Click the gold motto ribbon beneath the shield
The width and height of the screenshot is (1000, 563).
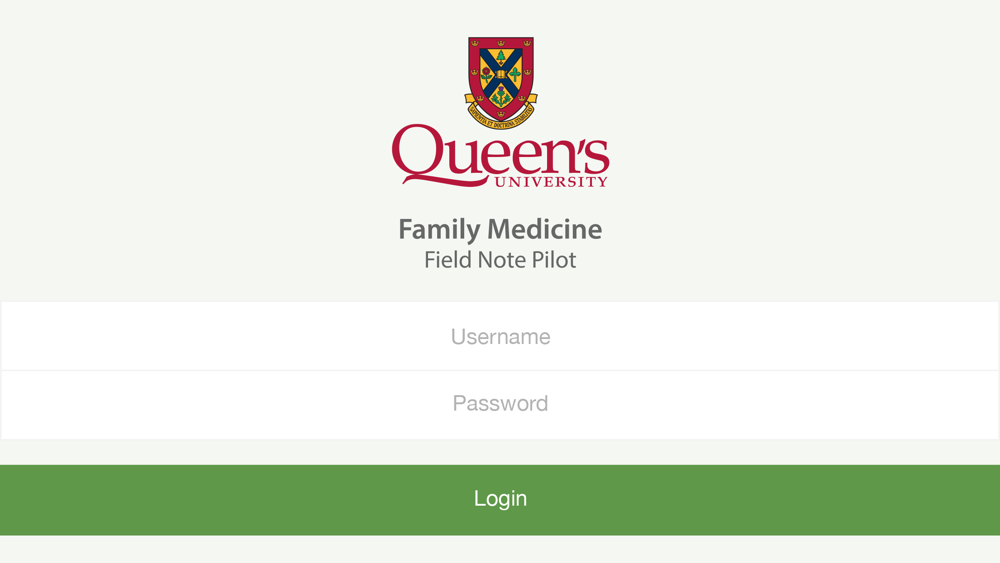pyautogui.click(x=501, y=113)
